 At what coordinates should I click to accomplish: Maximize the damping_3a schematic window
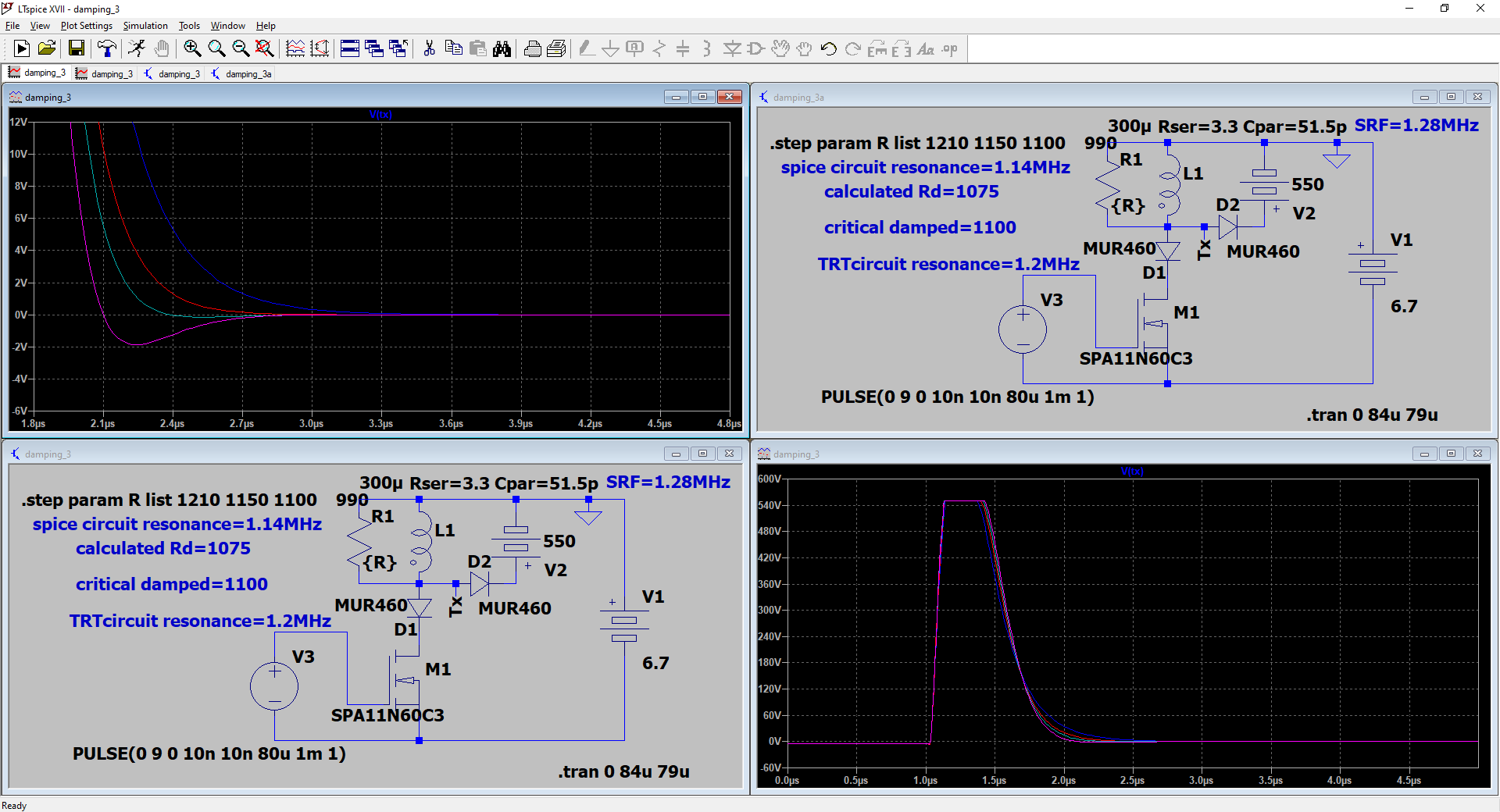1451,97
